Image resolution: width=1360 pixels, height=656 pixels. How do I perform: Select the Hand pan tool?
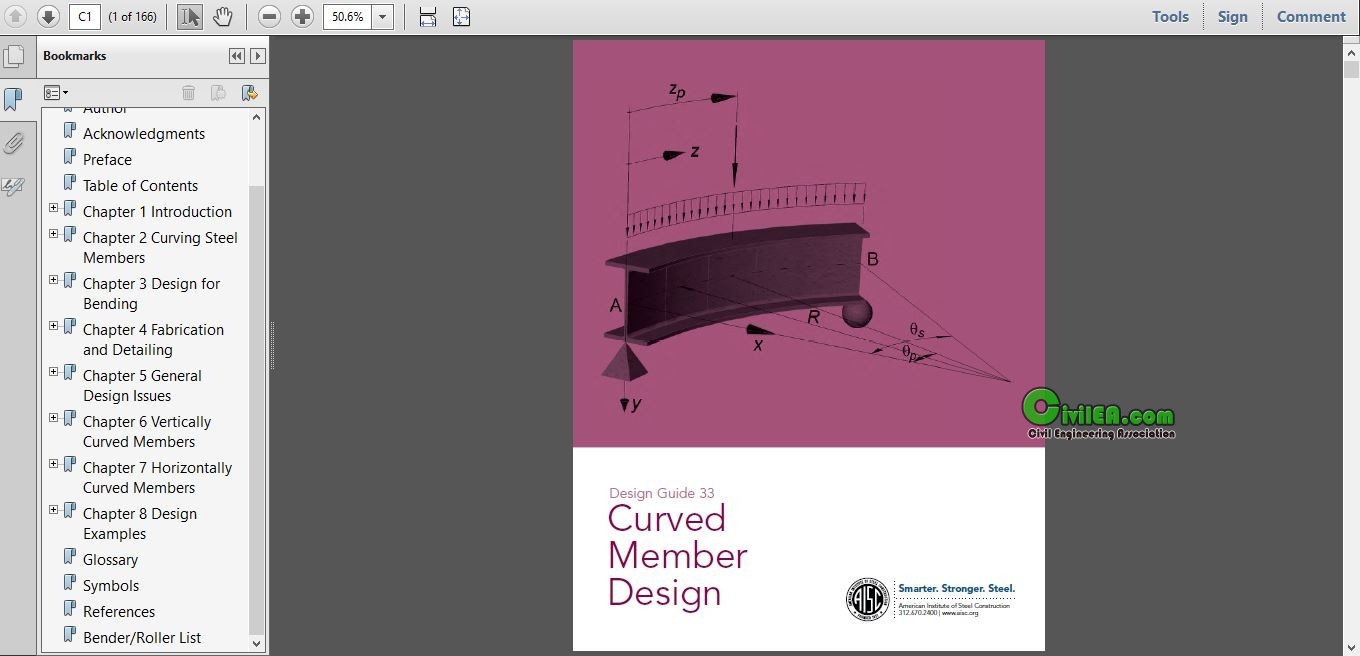pyautogui.click(x=222, y=16)
